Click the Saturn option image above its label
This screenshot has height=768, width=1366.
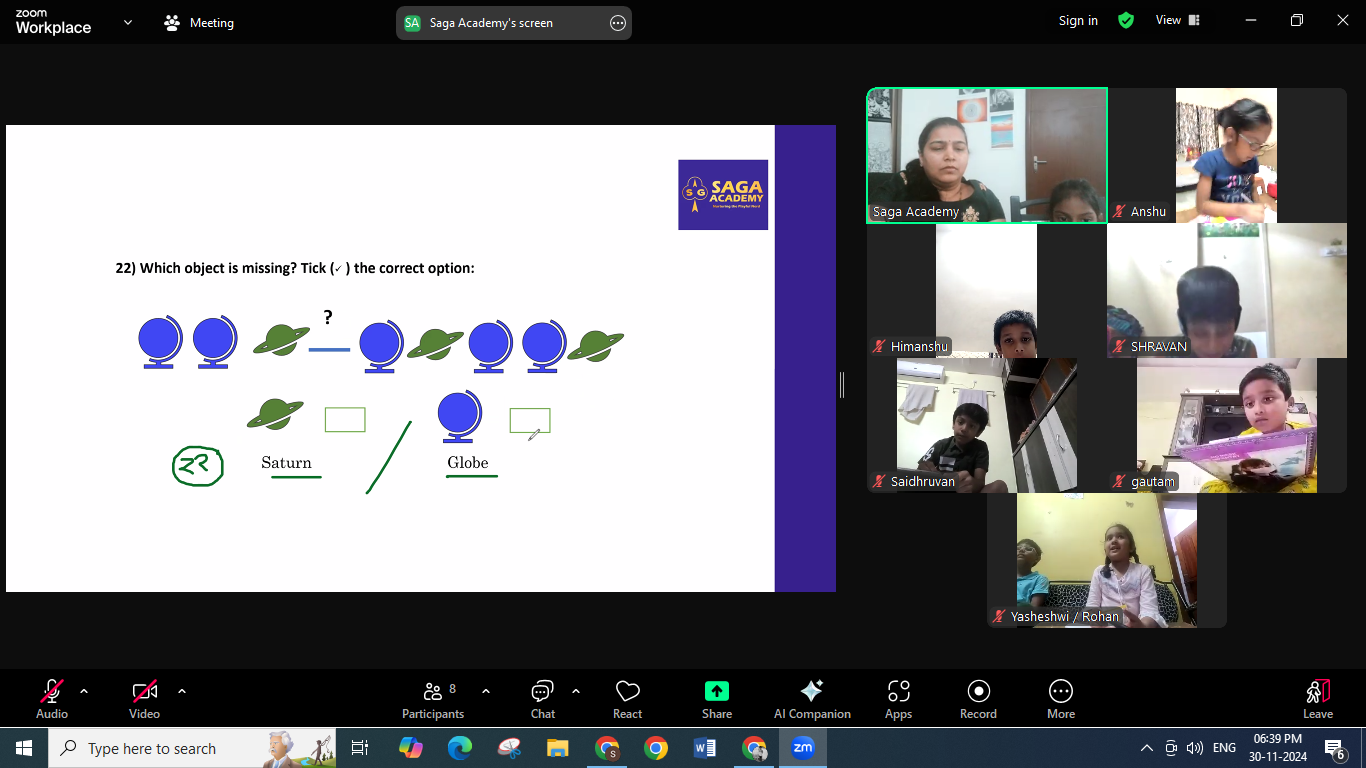[x=275, y=414]
